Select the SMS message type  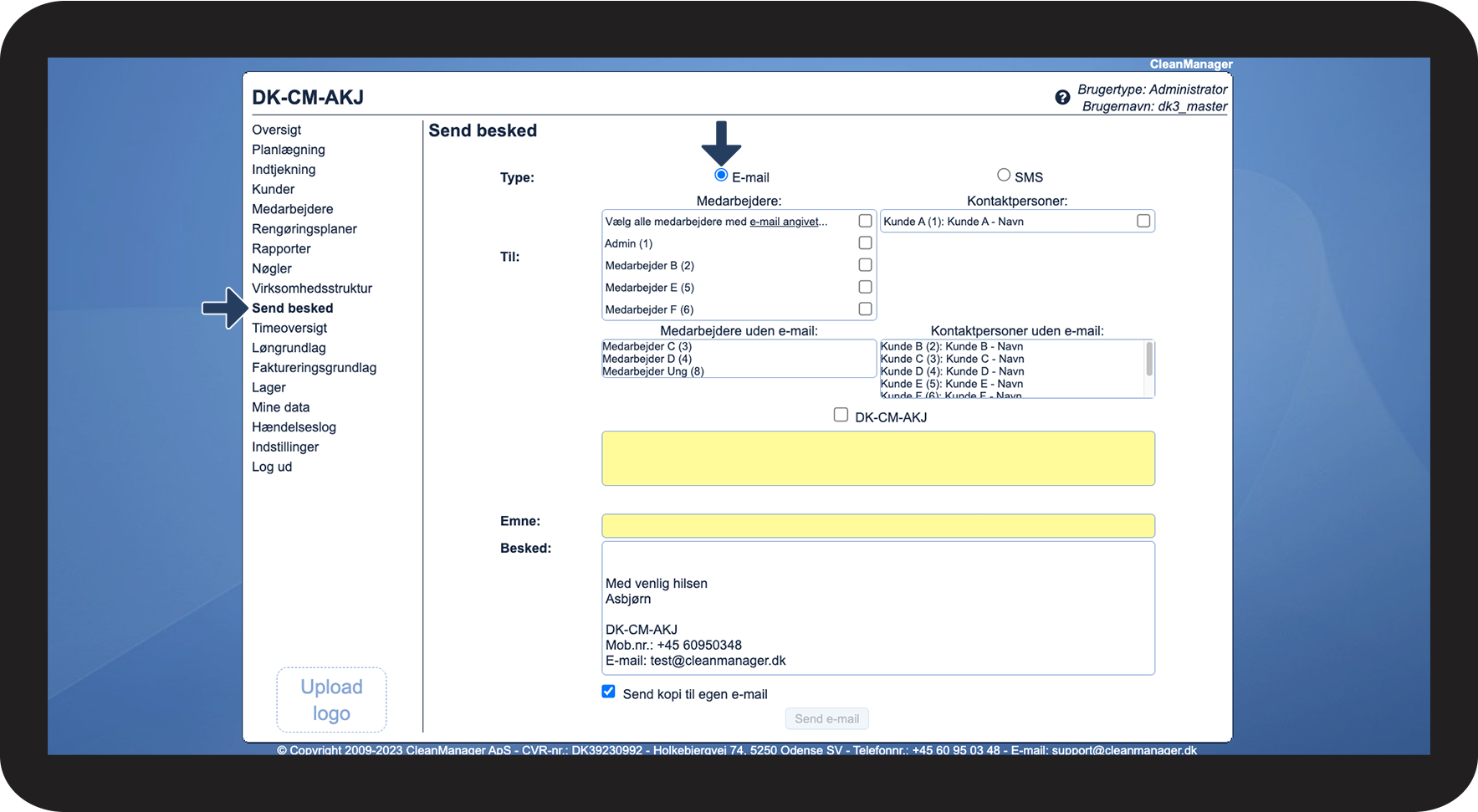pos(1004,176)
